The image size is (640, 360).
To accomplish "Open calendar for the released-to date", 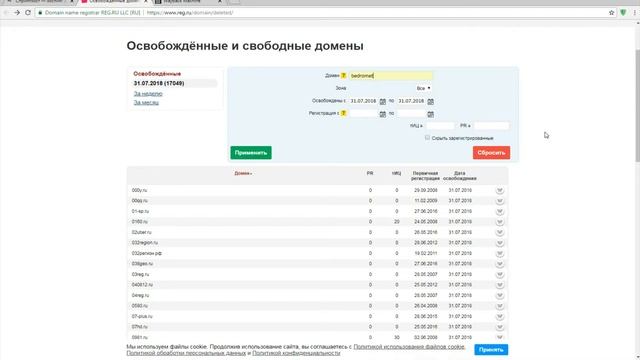I will click(430, 101).
